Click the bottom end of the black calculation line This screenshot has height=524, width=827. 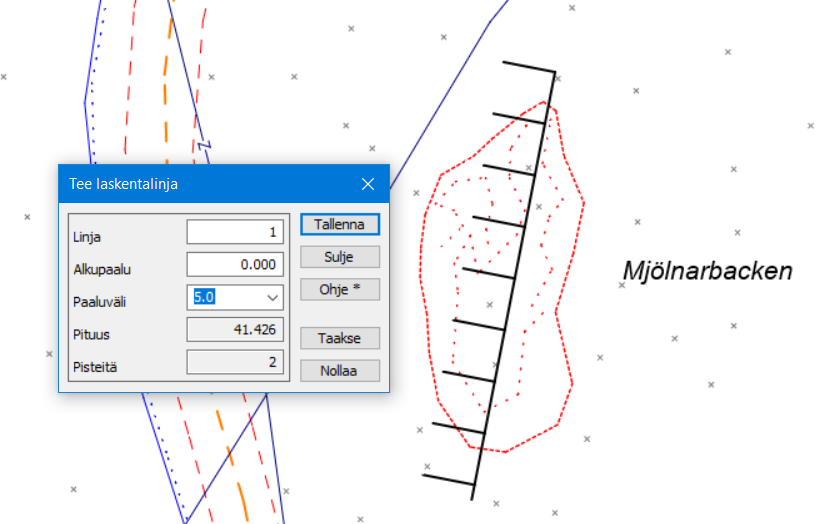[474, 496]
